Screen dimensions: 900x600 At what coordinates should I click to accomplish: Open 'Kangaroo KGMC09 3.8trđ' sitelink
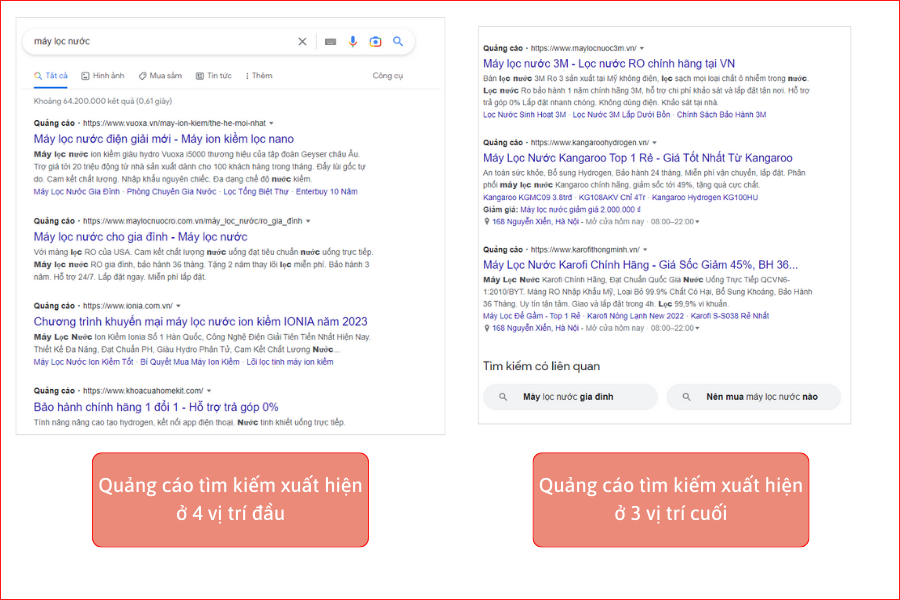(x=527, y=198)
